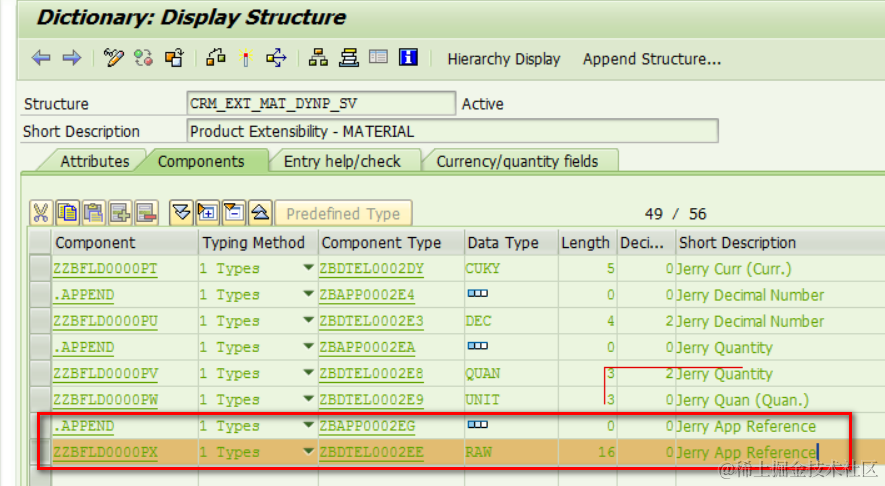Open Typing Method dropdown for ZZBFLD0000PT
This screenshot has width=885, height=486.
coord(308,268)
